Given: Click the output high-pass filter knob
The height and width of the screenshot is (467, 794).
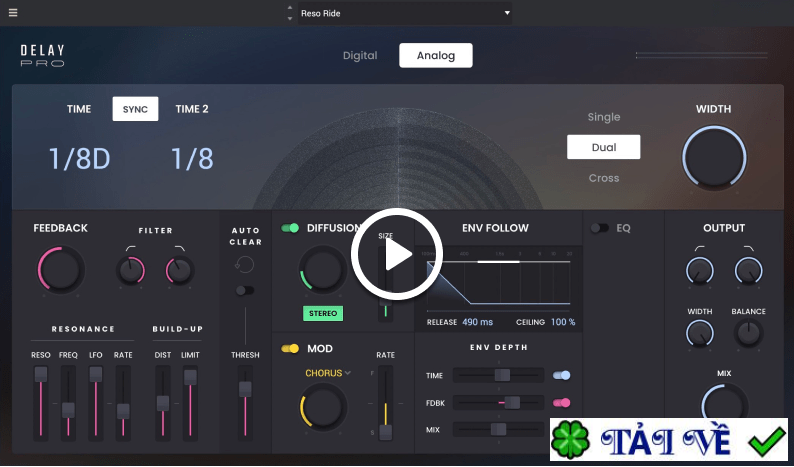Looking at the screenshot, I should tap(700, 270).
